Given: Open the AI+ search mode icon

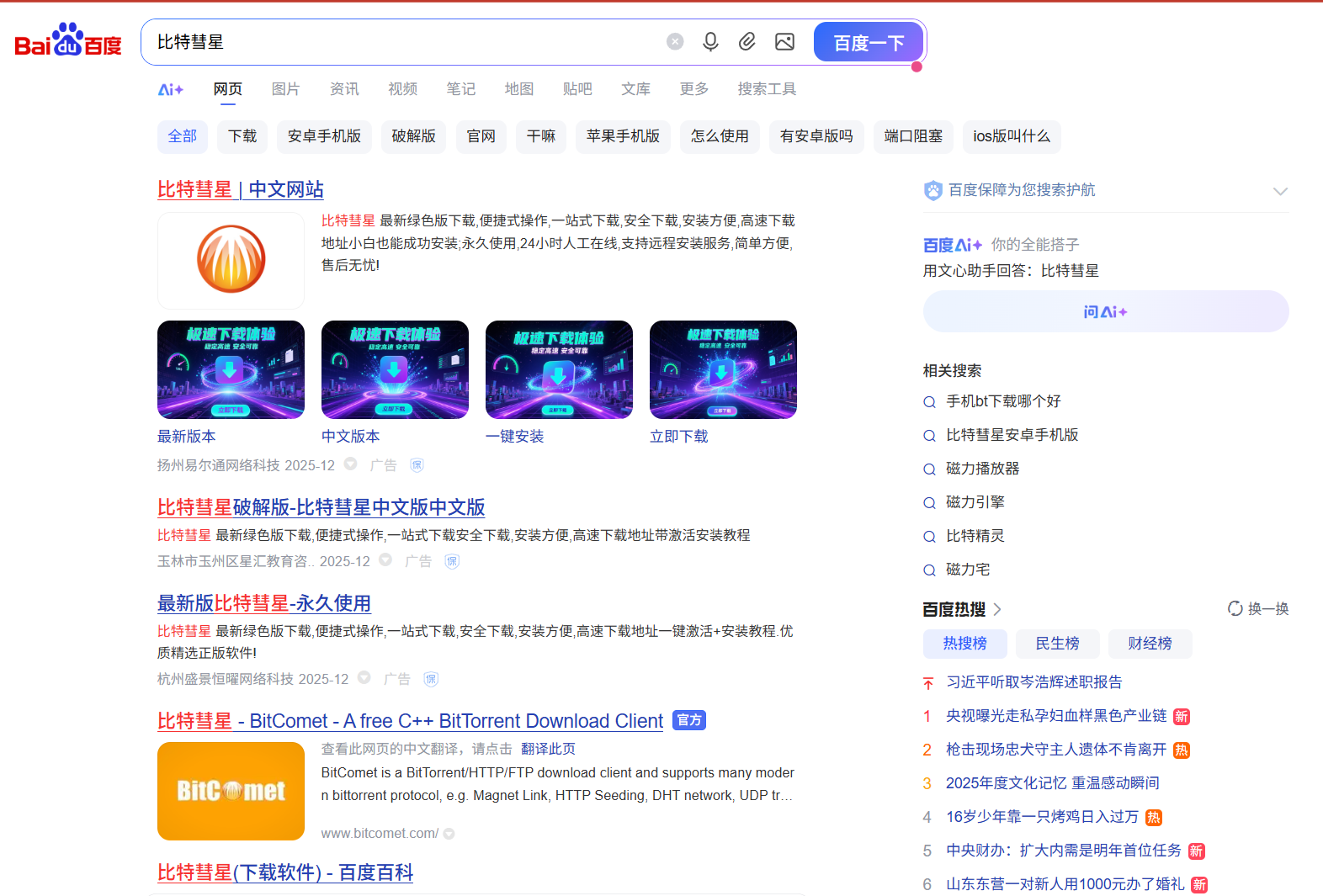Looking at the screenshot, I should coord(171,89).
